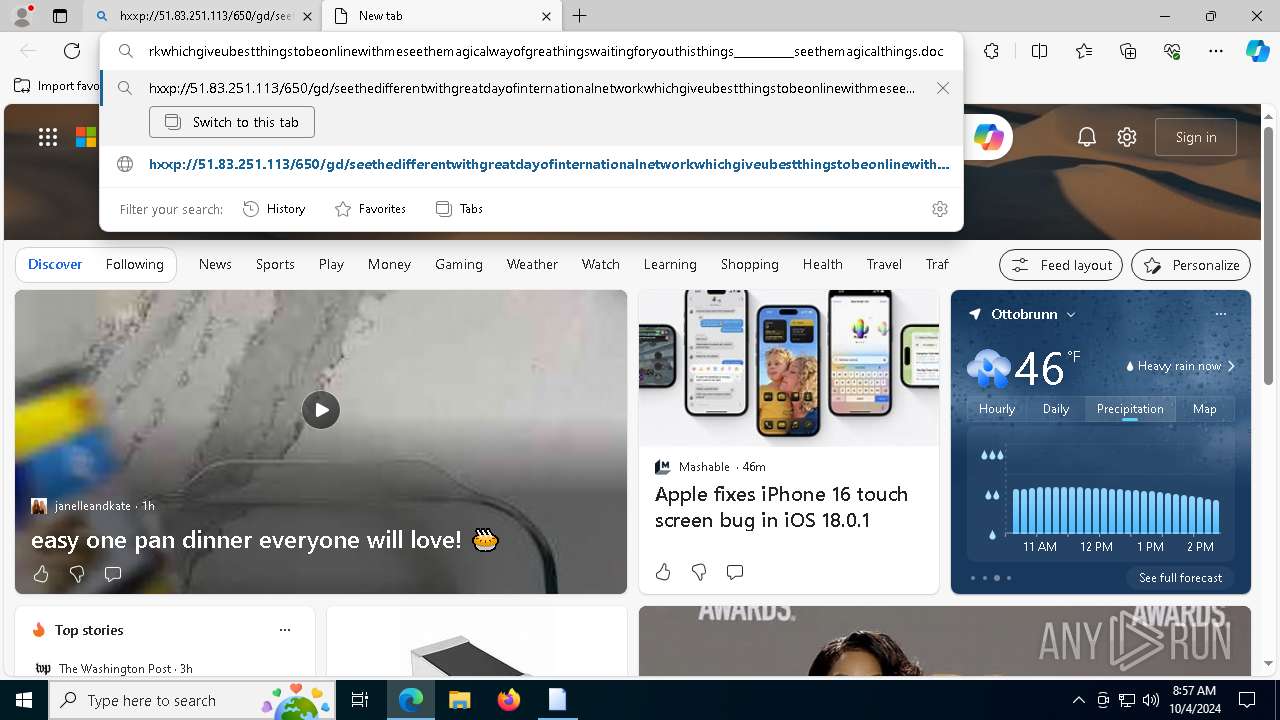Open page settings gear icon
This screenshot has height=720, width=1280.
(1127, 137)
